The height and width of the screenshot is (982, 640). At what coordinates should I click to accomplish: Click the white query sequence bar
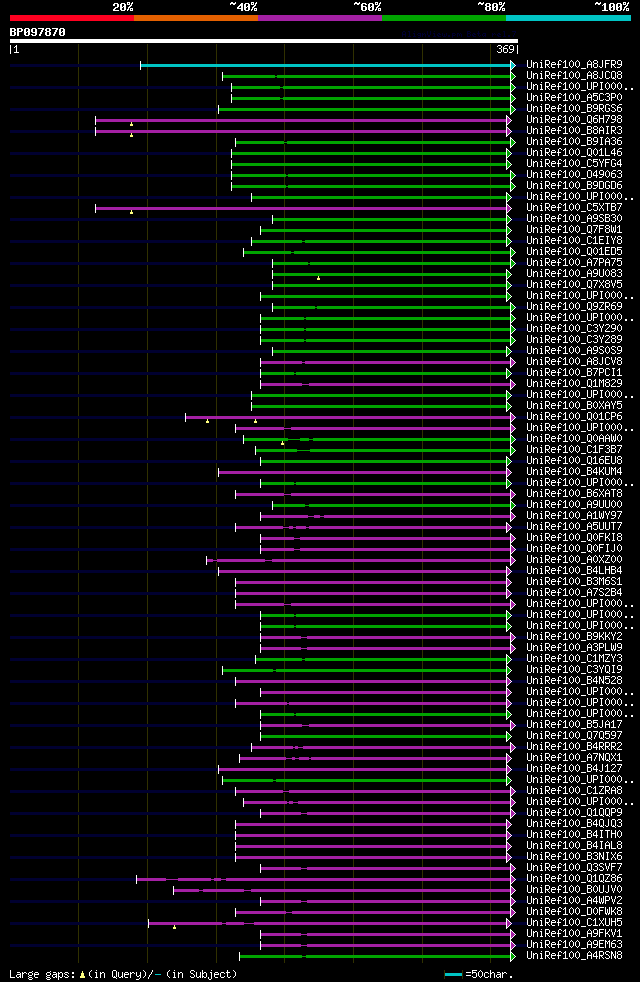tap(264, 41)
